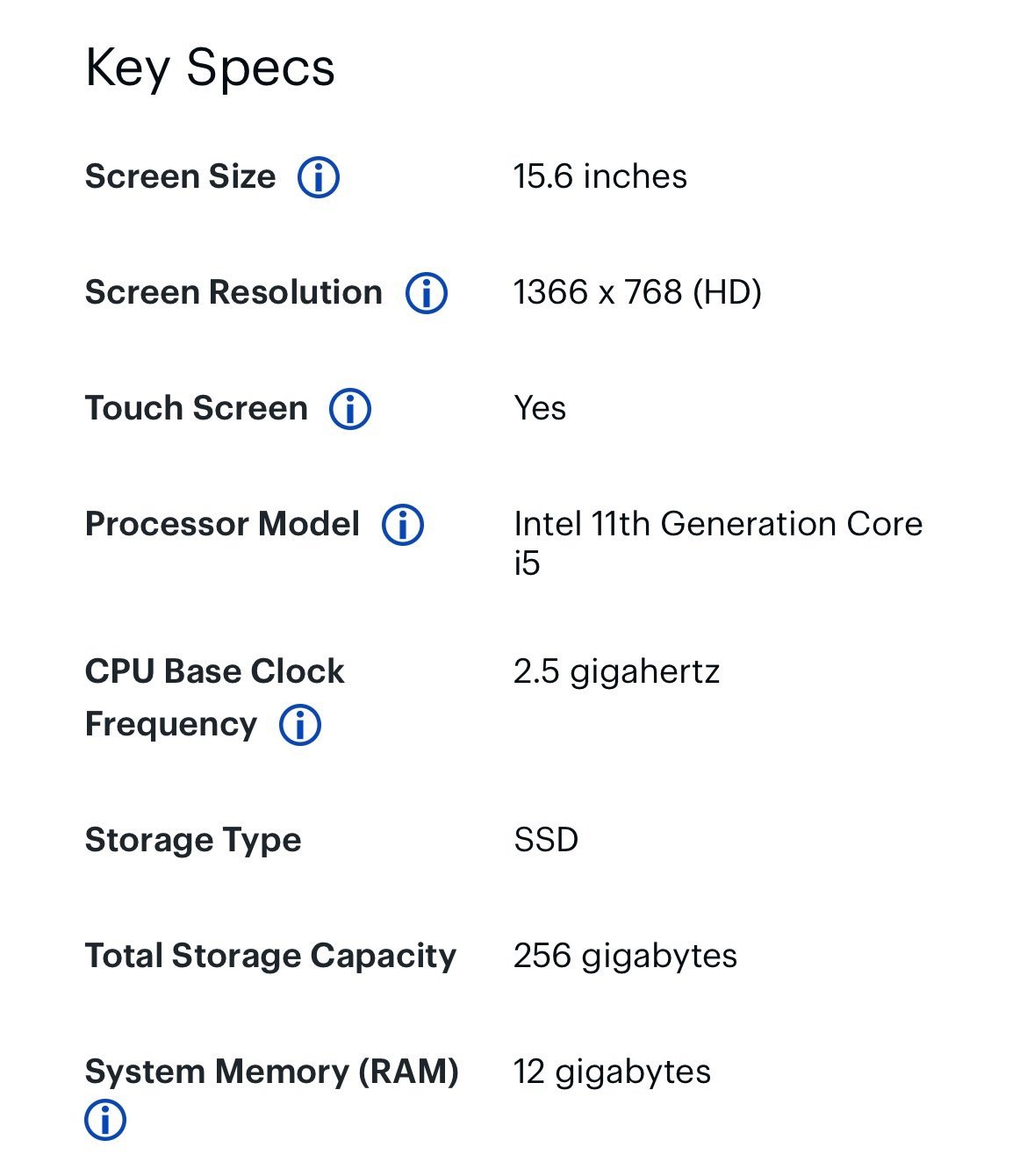Select the Screen Size label
The image size is (1027, 1176).
tap(180, 176)
